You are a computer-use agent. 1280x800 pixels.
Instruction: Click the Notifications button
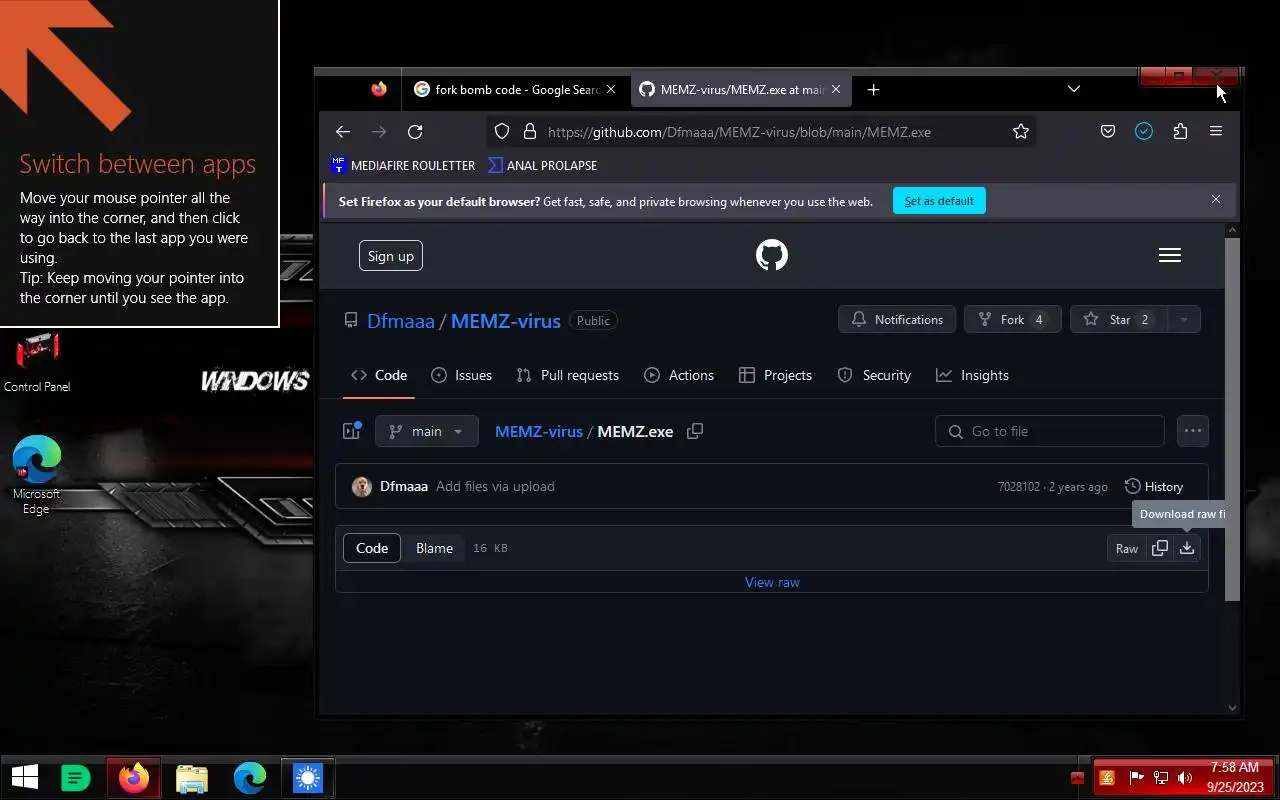(897, 320)
